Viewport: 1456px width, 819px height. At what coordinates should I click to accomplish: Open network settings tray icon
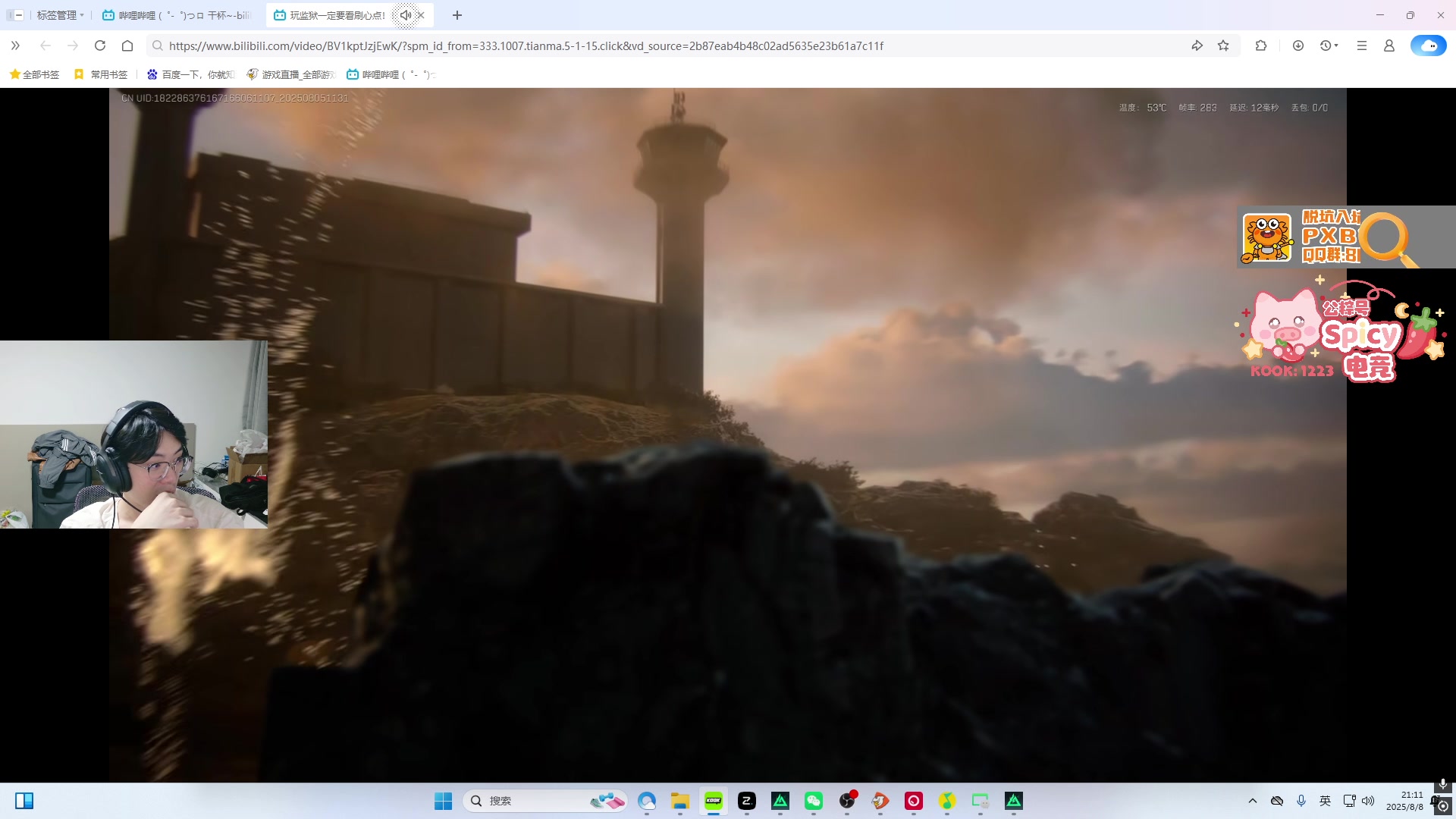[1349, 801]
